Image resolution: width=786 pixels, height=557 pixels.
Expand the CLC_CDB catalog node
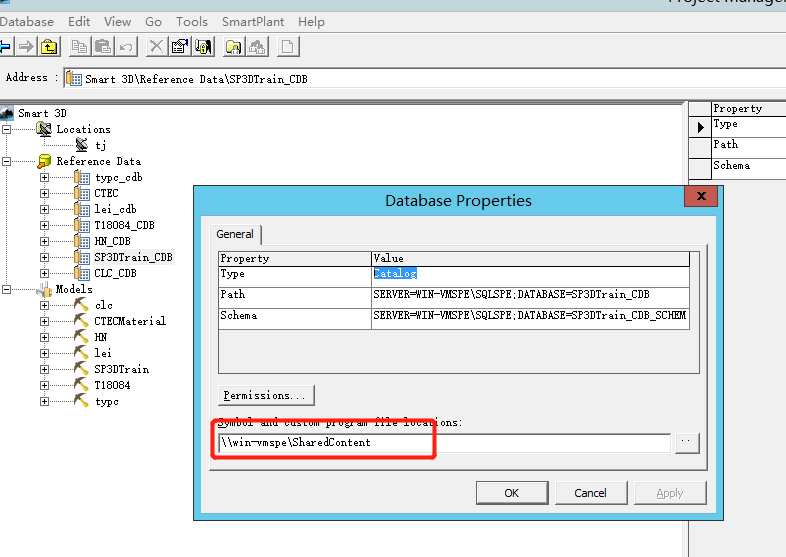pos(45,273)
